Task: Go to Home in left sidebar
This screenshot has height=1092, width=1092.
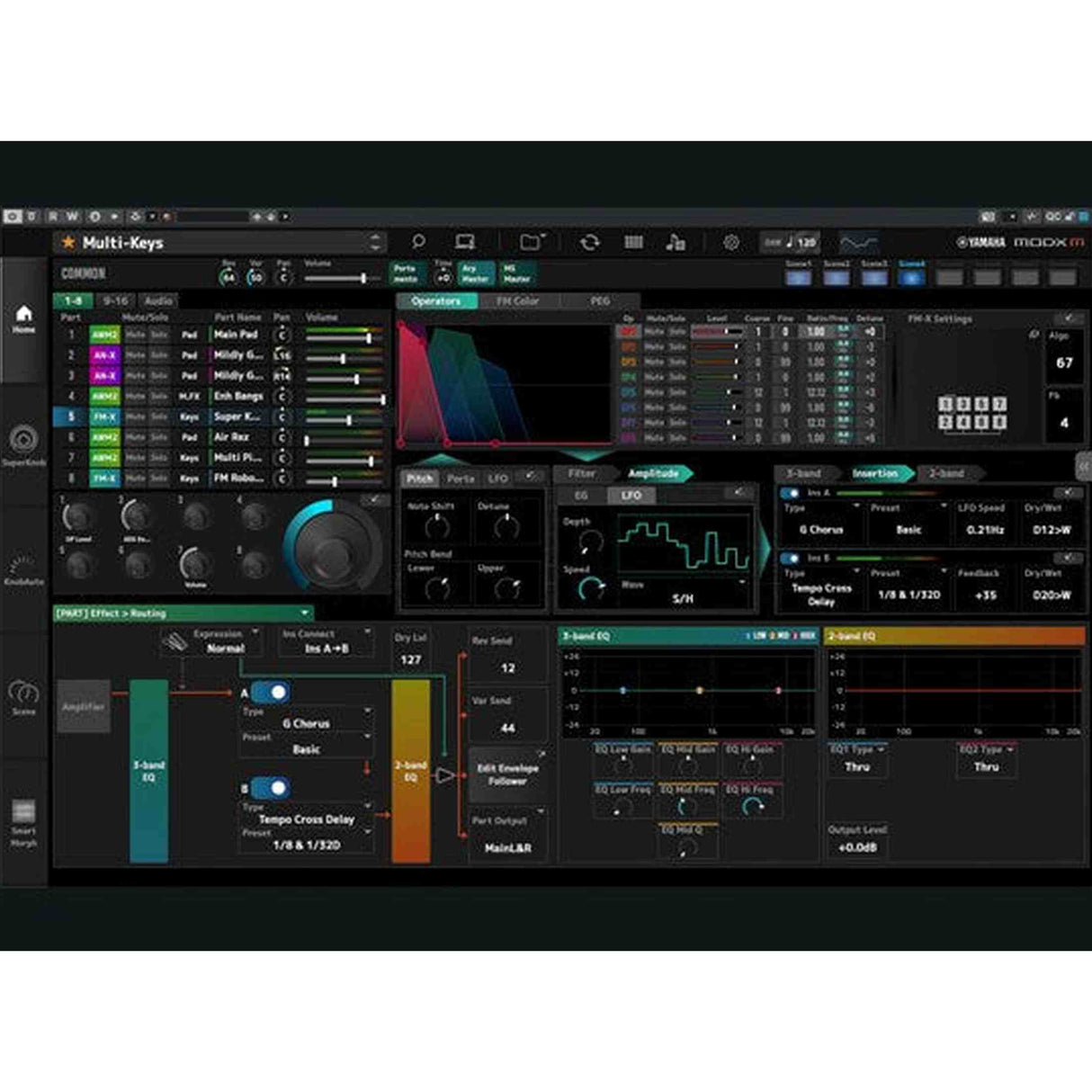Action: tap(24, 318)
